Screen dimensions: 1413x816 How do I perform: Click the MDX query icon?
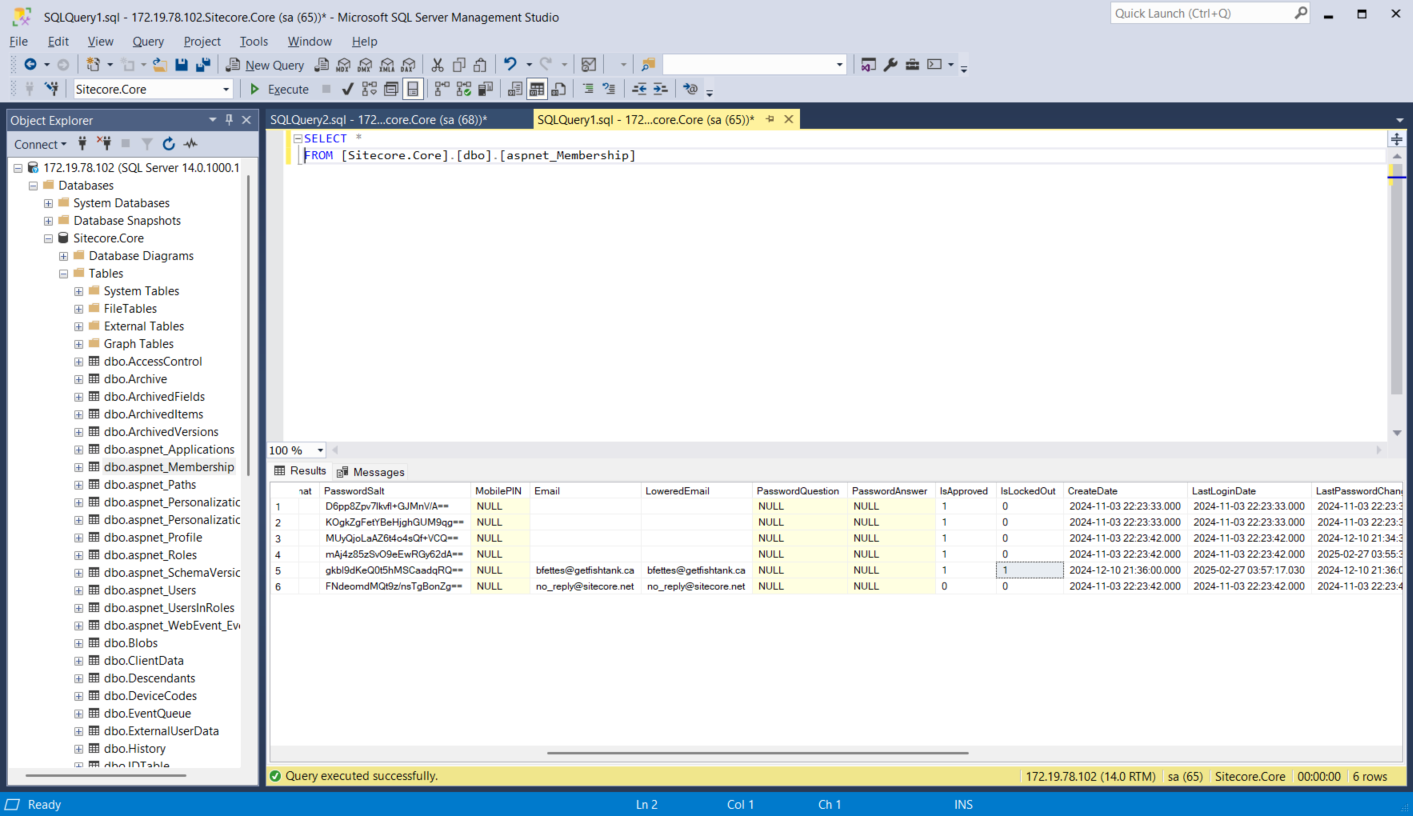click(x=344, y=64)
